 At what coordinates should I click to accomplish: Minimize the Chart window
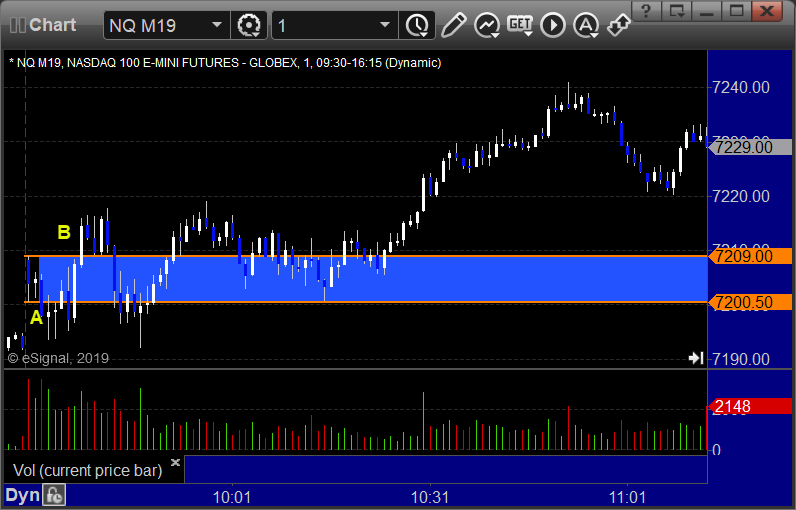pos(707,11)
